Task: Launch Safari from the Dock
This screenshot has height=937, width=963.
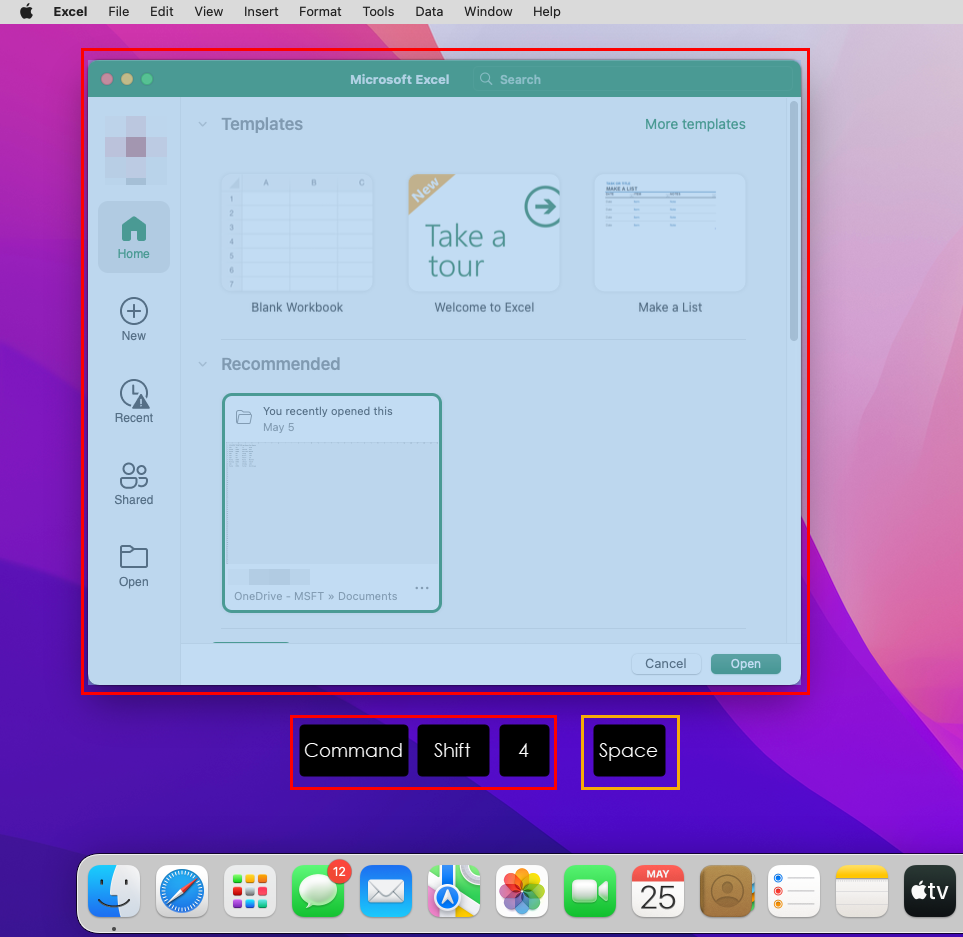Action: (182, 891)
